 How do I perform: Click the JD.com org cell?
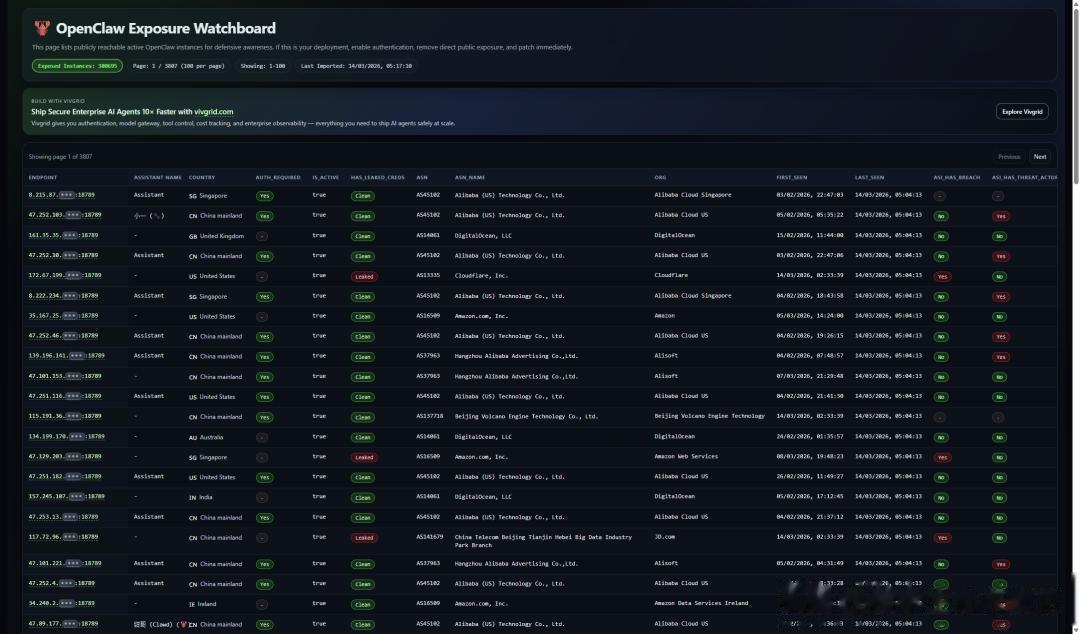point(665,537)
